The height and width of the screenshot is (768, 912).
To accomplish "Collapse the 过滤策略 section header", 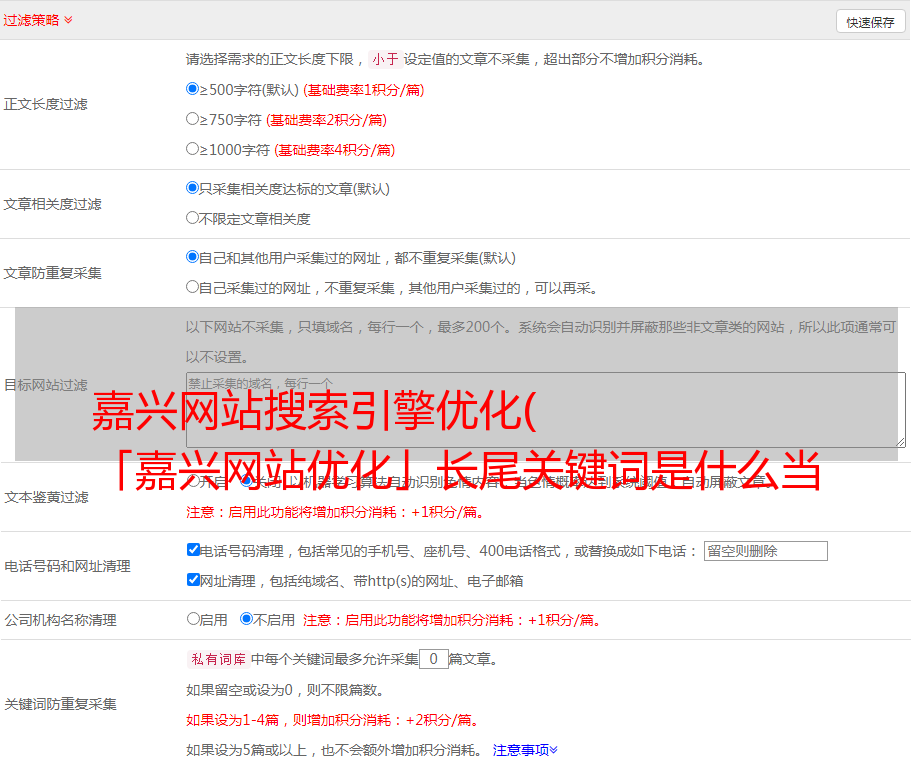I will (x=38, y=20).
